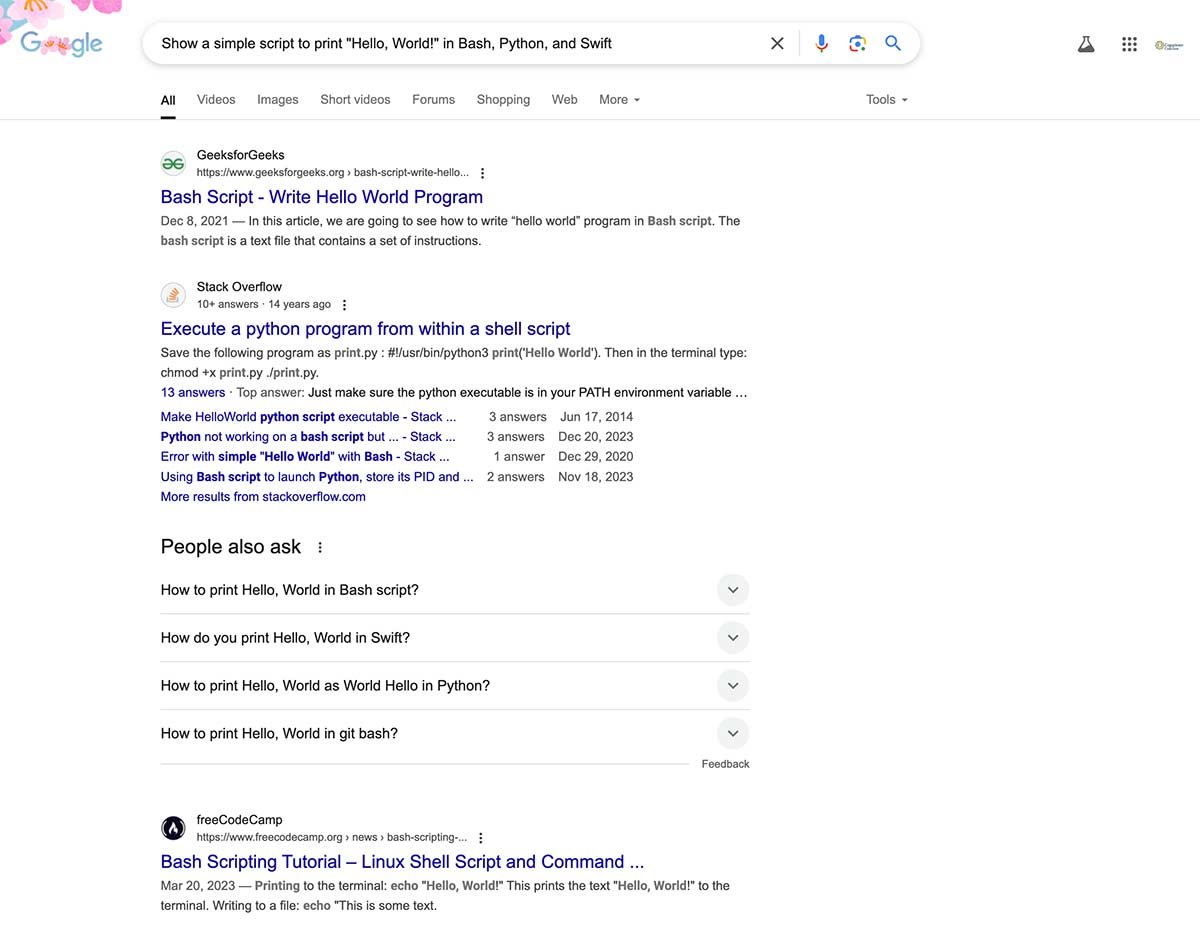The height and width of the screenshot is (927, 1200).
Task: Clear the search box text
Action: (777, 44)
